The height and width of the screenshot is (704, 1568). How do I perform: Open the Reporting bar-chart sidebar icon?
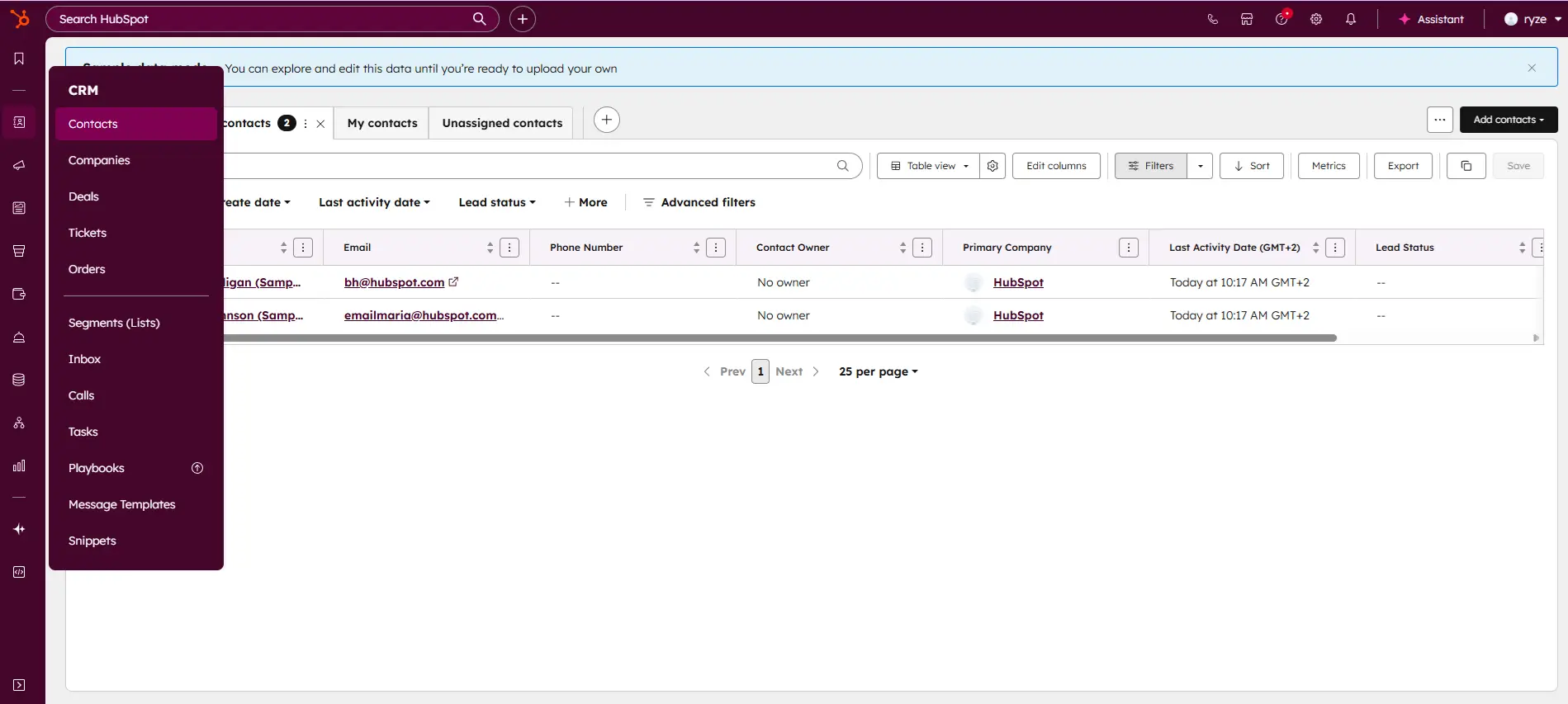pyautogui.click(x=19, y=465)
